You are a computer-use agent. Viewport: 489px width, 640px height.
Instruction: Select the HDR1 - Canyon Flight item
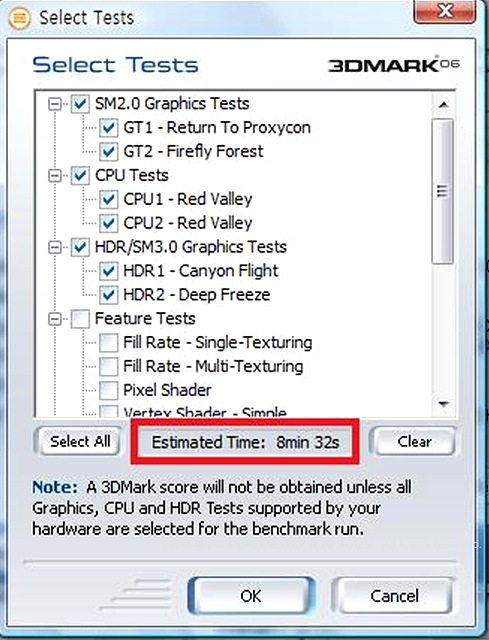(x=201, y=271)
